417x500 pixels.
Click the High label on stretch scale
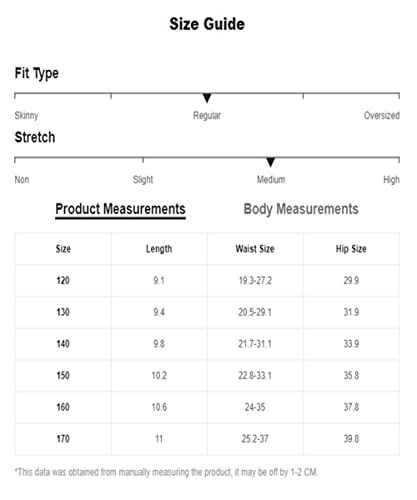tap(391, 180)
